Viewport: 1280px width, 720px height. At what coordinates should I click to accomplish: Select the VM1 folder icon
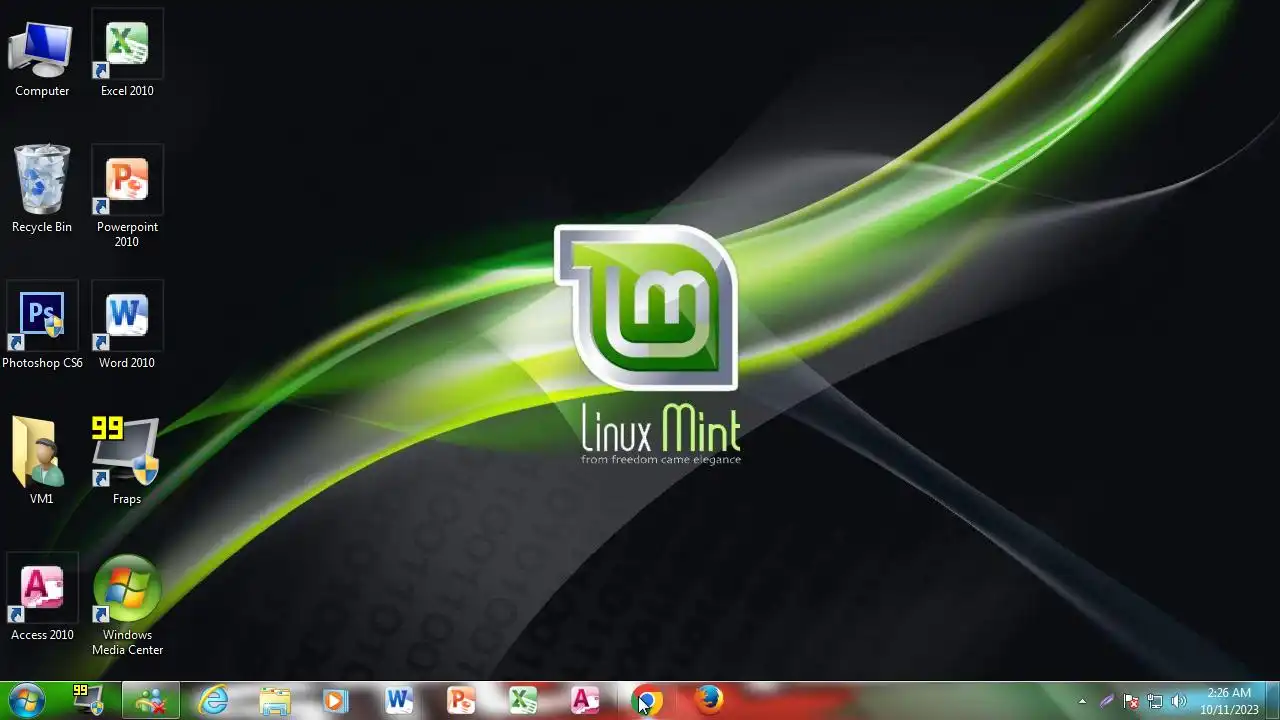coord(41,462)
